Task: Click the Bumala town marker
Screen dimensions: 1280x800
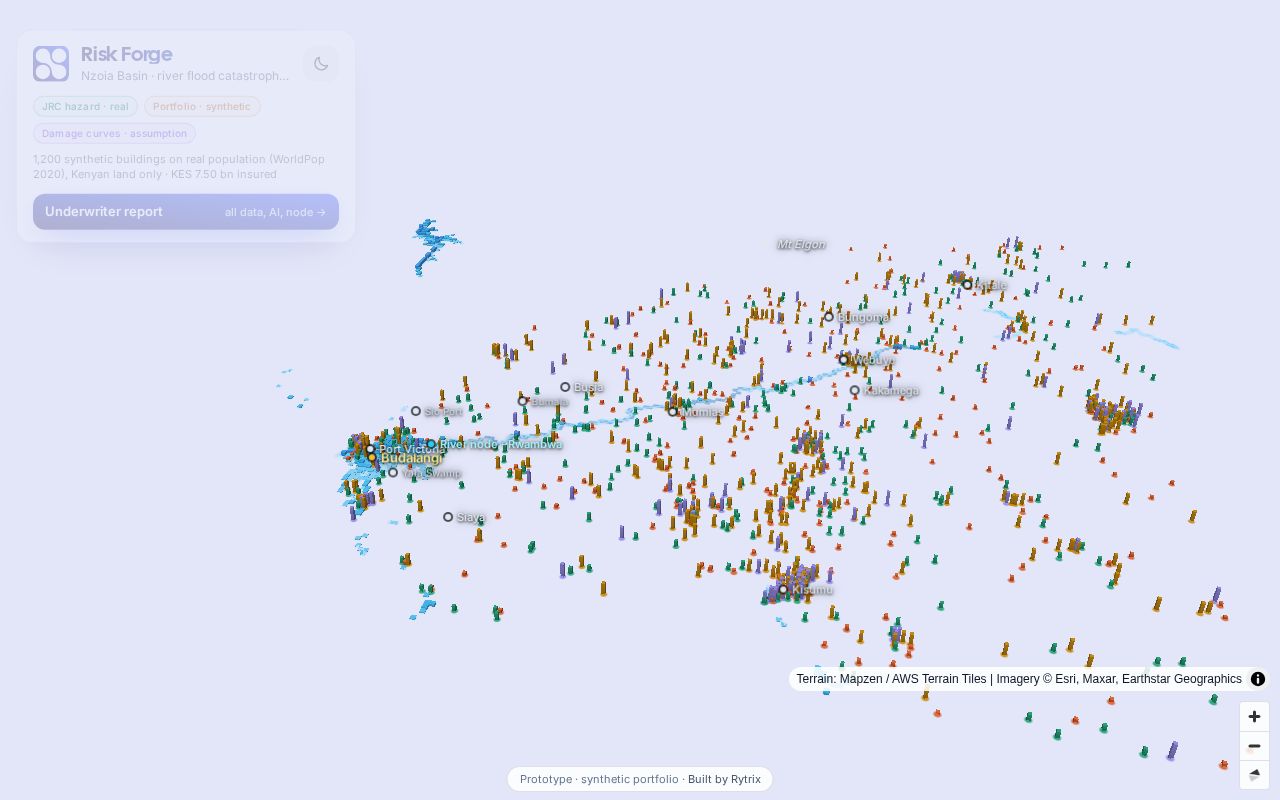Action: click(522, 401)
